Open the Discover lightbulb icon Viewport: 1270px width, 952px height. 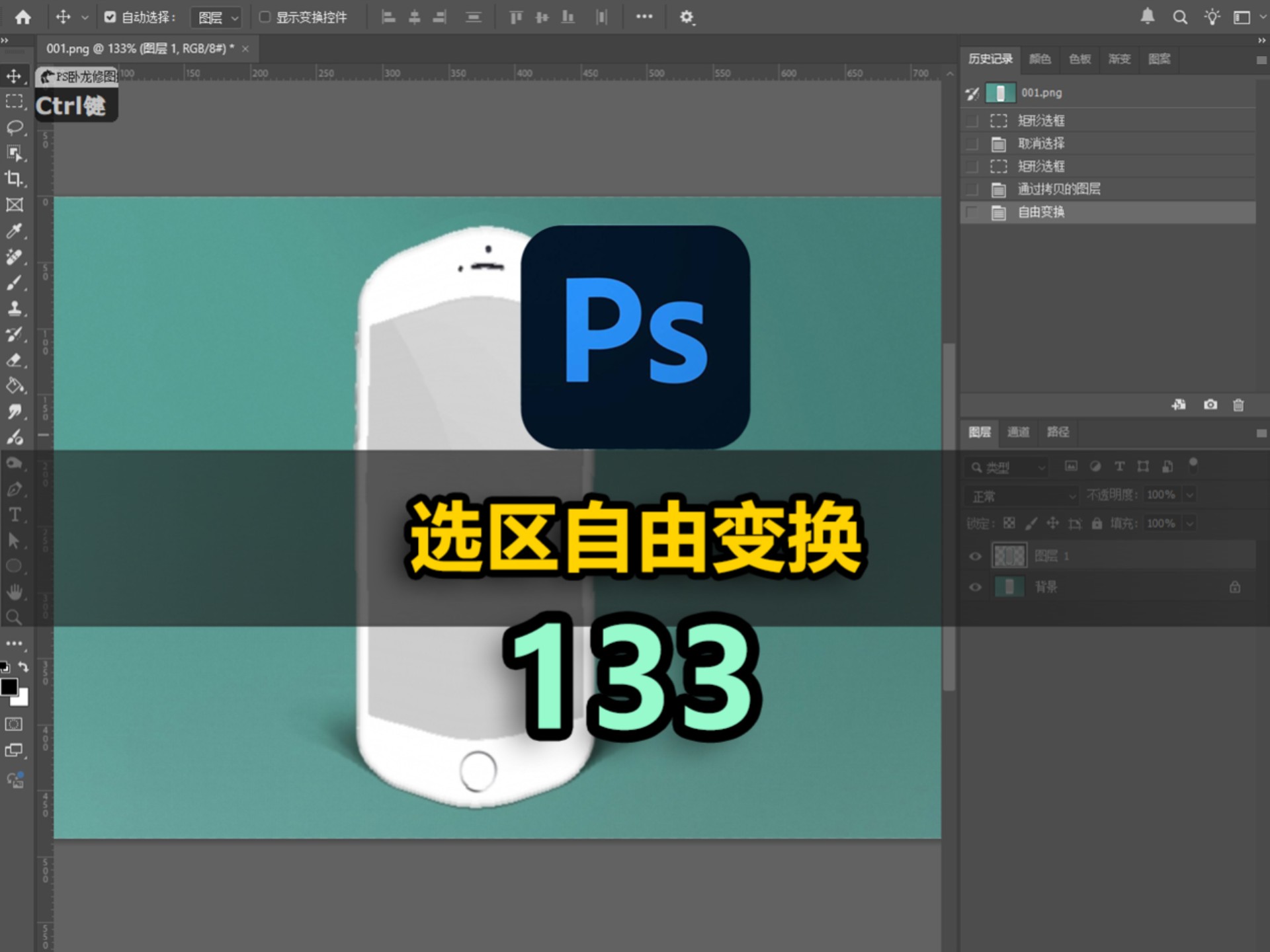[x=1212, y=17]
